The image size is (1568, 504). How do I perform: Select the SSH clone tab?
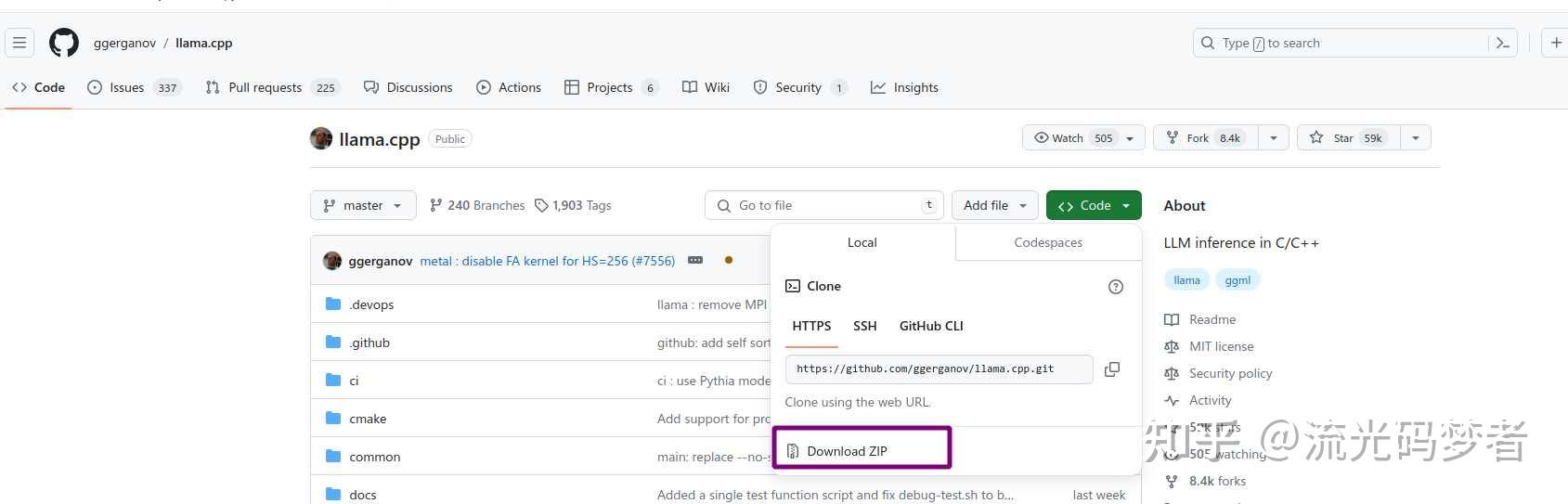[864, 326]
